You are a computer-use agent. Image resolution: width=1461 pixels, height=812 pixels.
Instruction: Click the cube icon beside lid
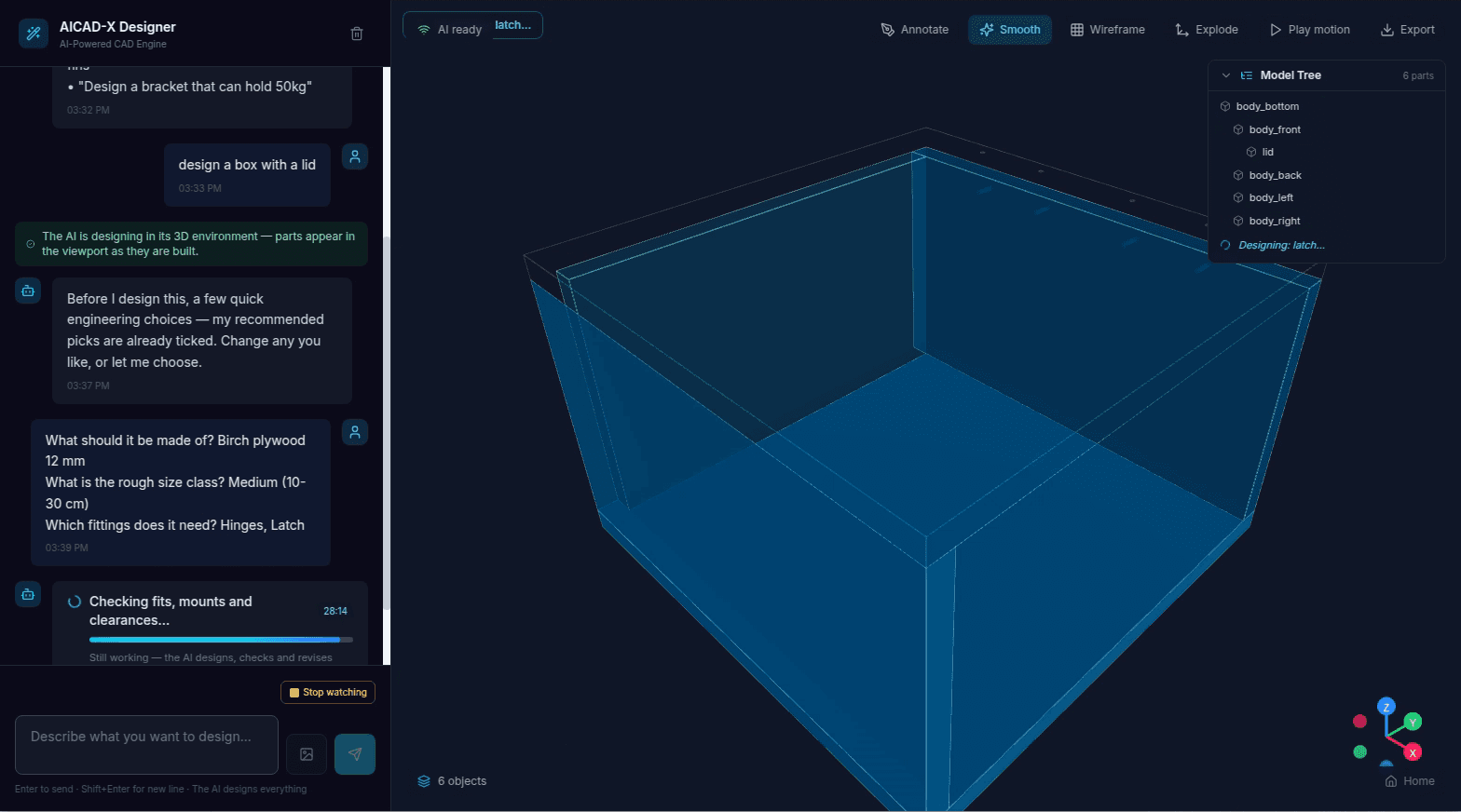(1251, 152)
